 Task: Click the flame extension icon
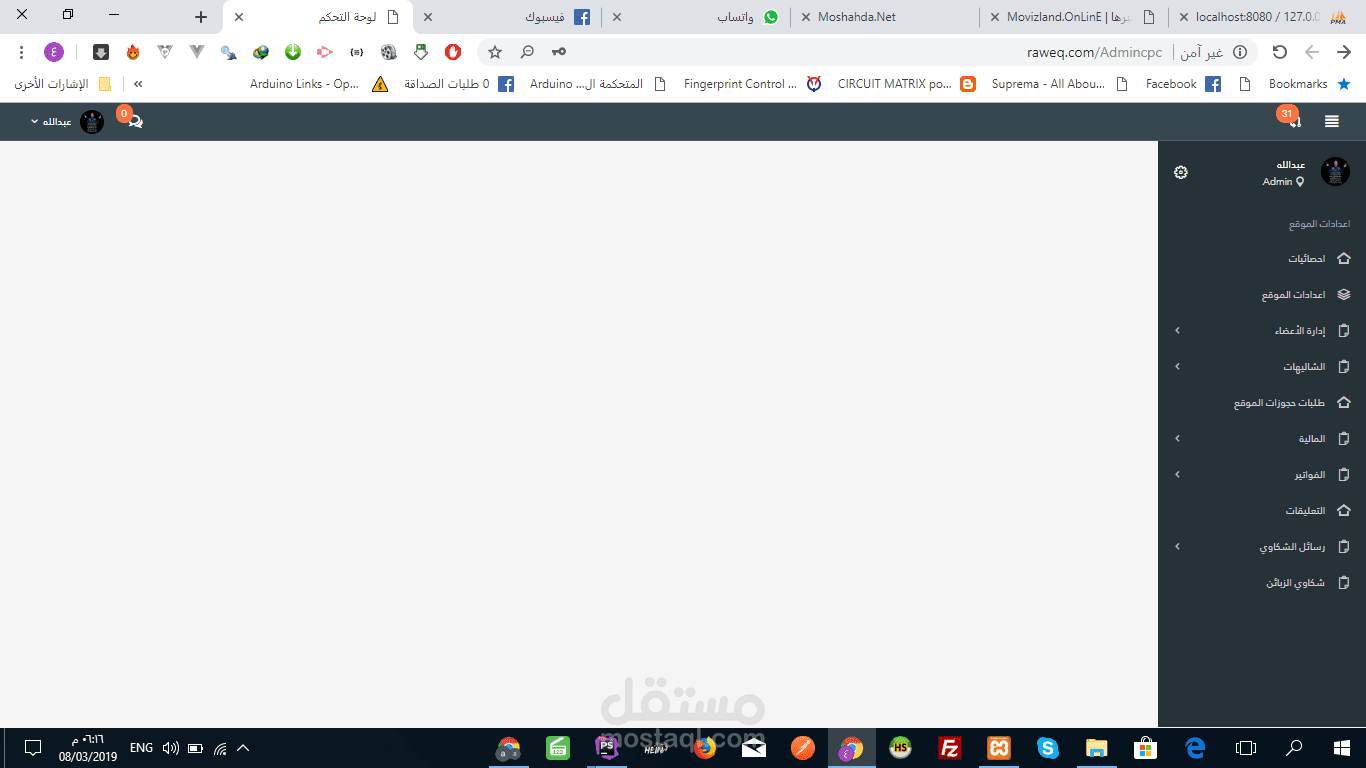[x=133, y=52]
